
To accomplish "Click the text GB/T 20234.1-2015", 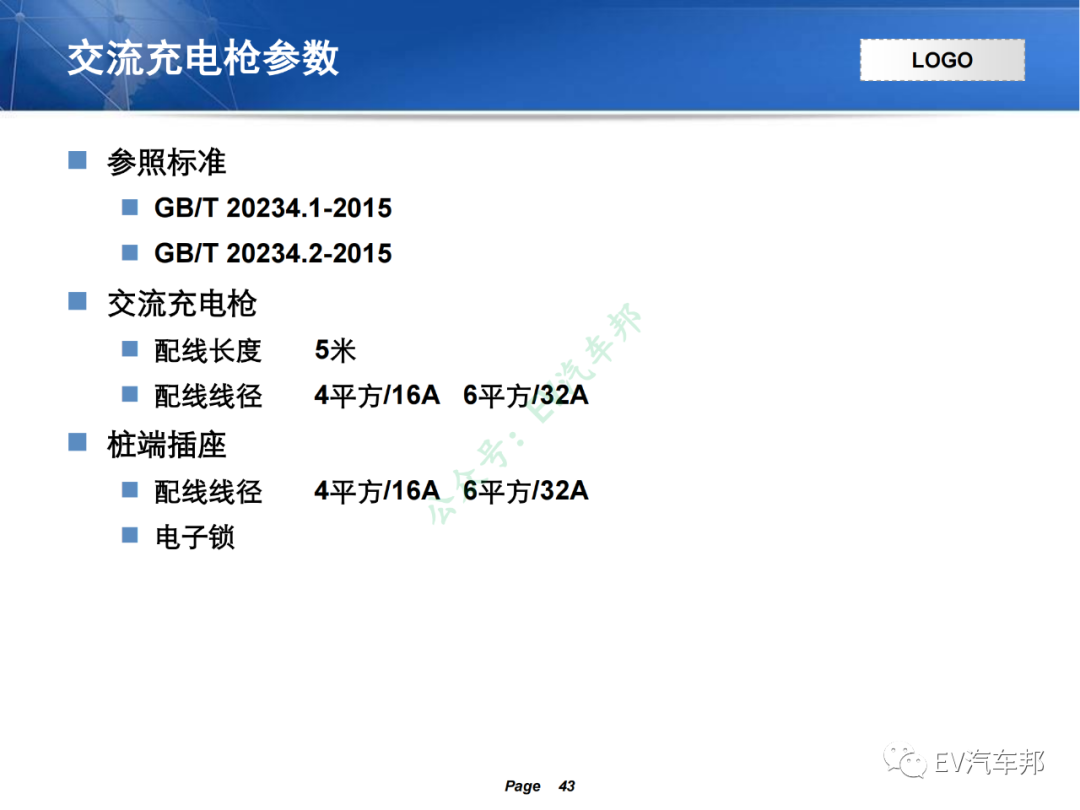I will coord(272,209).
